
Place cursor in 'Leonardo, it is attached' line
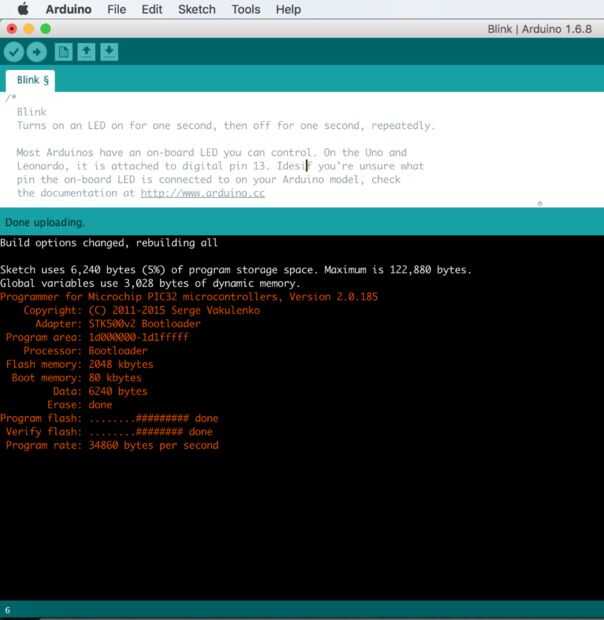click(220, 166)
